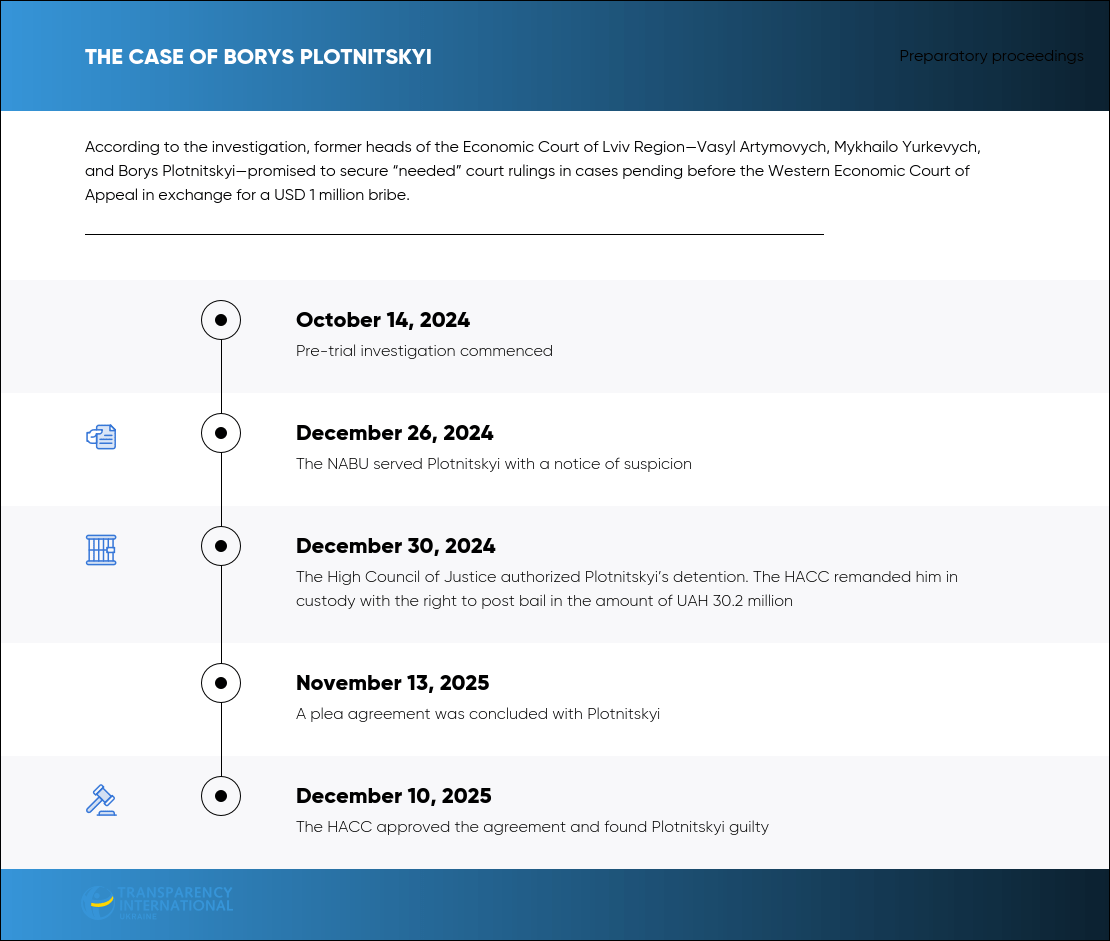
Task: Click the 'December 10, 2025' date heading
Action: click(x=394, y=796)
